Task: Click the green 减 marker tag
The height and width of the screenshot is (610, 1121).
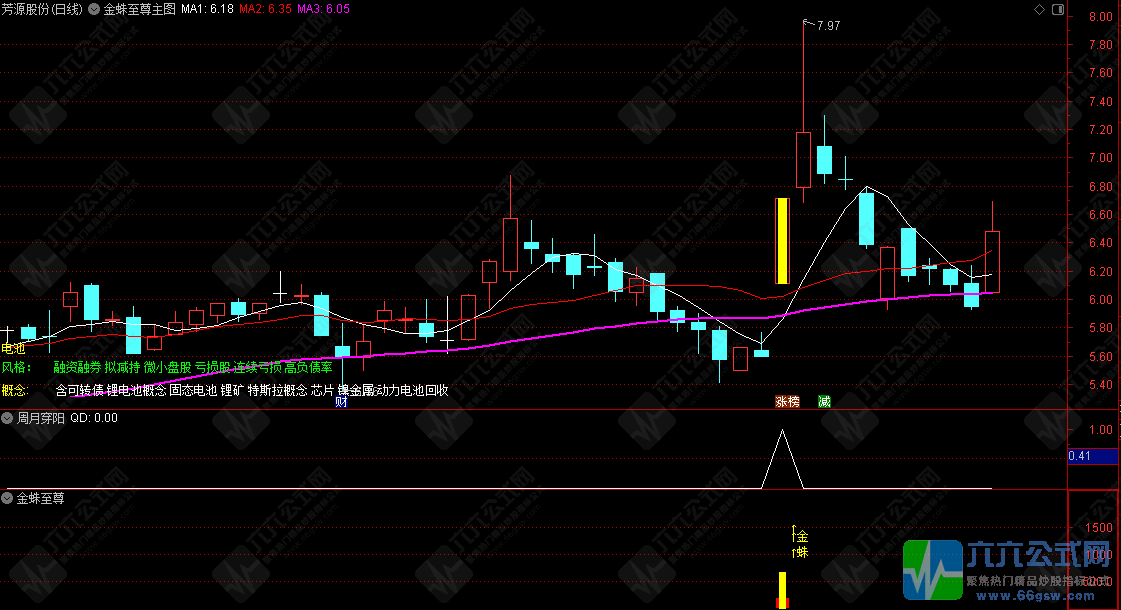Action: [x=824, y=402]
